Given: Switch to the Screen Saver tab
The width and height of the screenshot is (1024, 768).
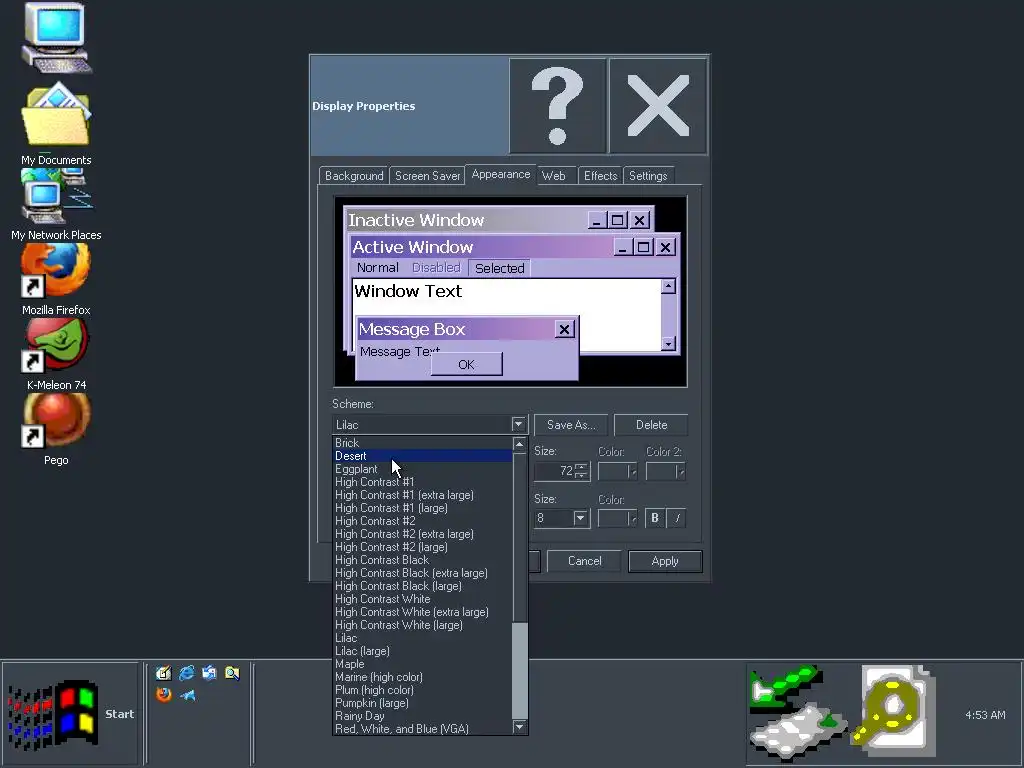Looking at the screenshot, I should pos(427,176).
